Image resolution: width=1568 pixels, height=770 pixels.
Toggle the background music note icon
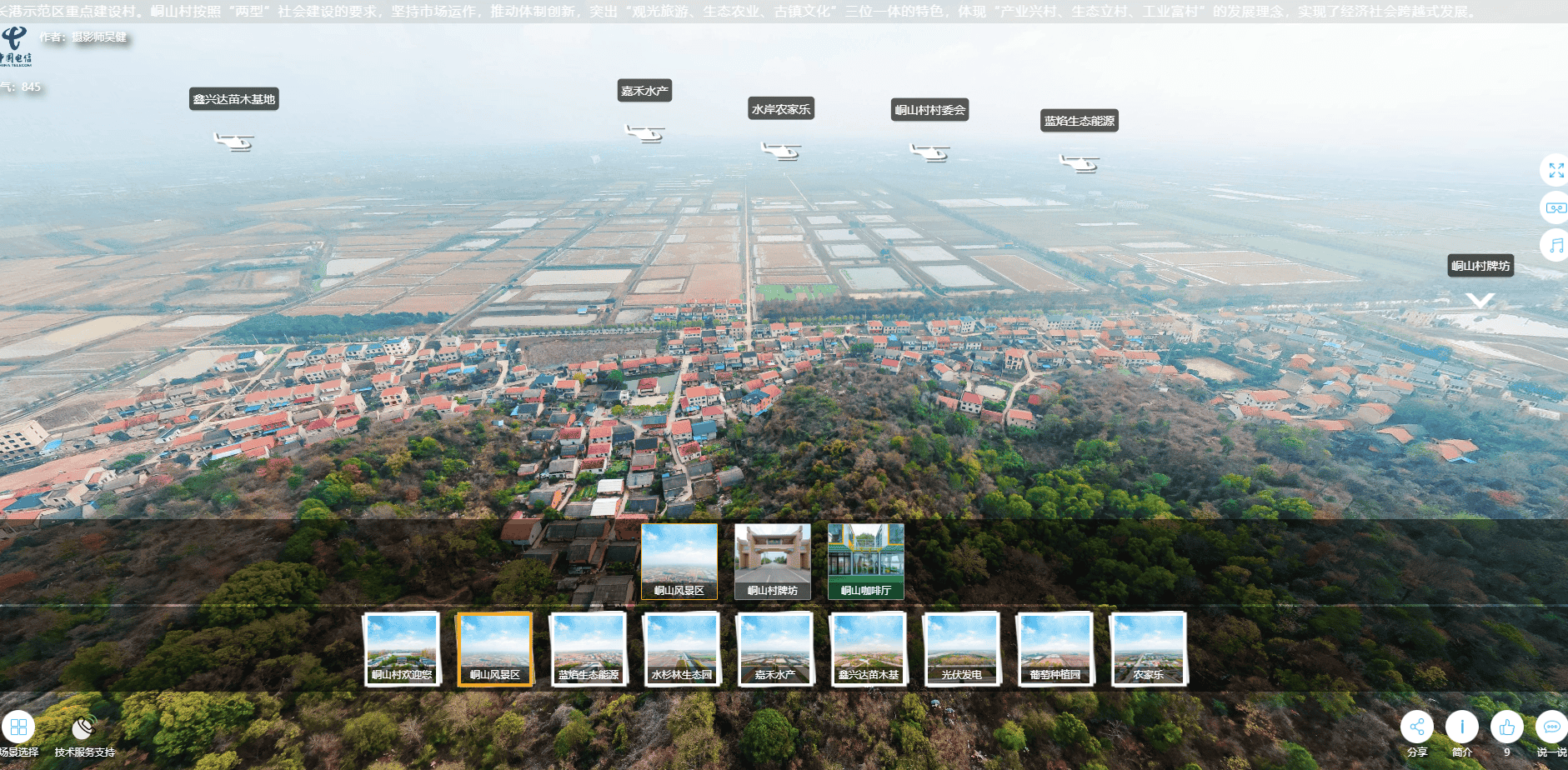point(1555,245)
